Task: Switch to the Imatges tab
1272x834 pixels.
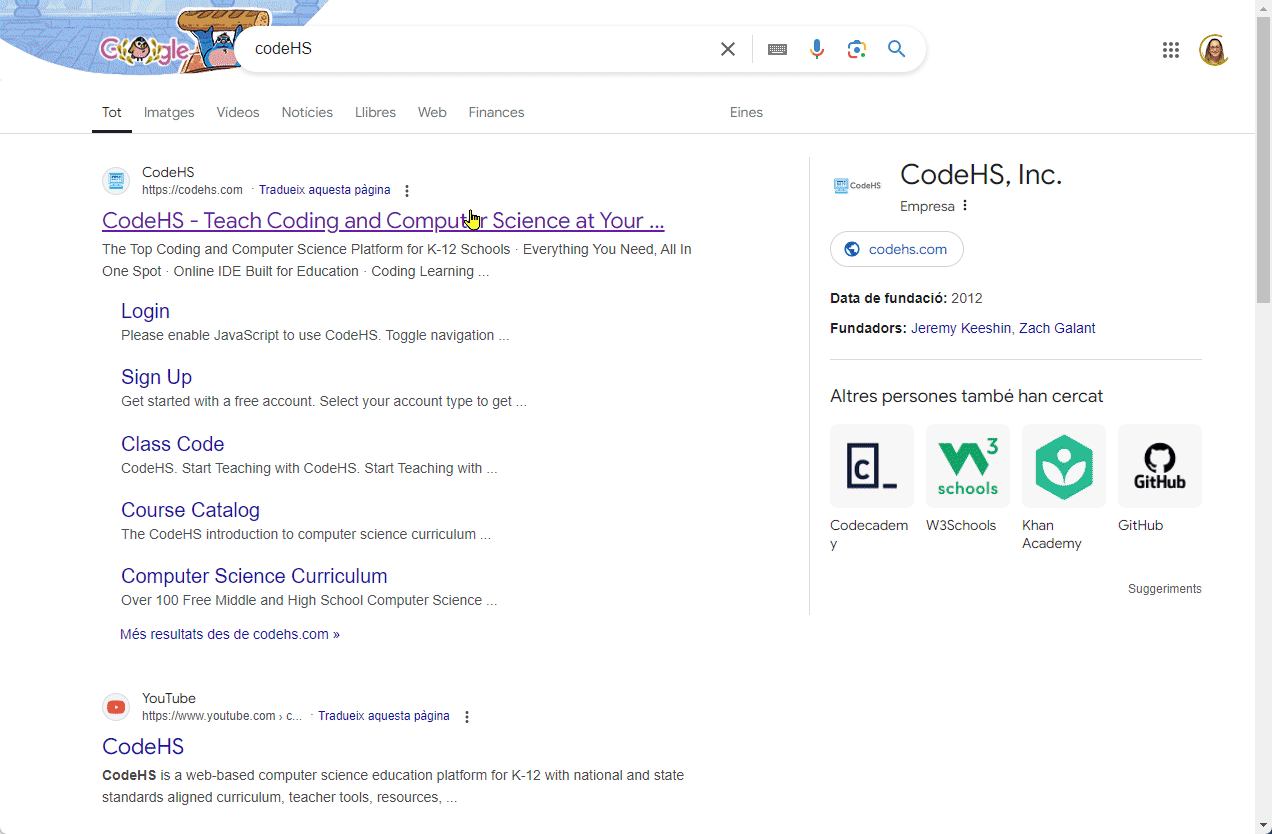Action: tap(169, 112)
